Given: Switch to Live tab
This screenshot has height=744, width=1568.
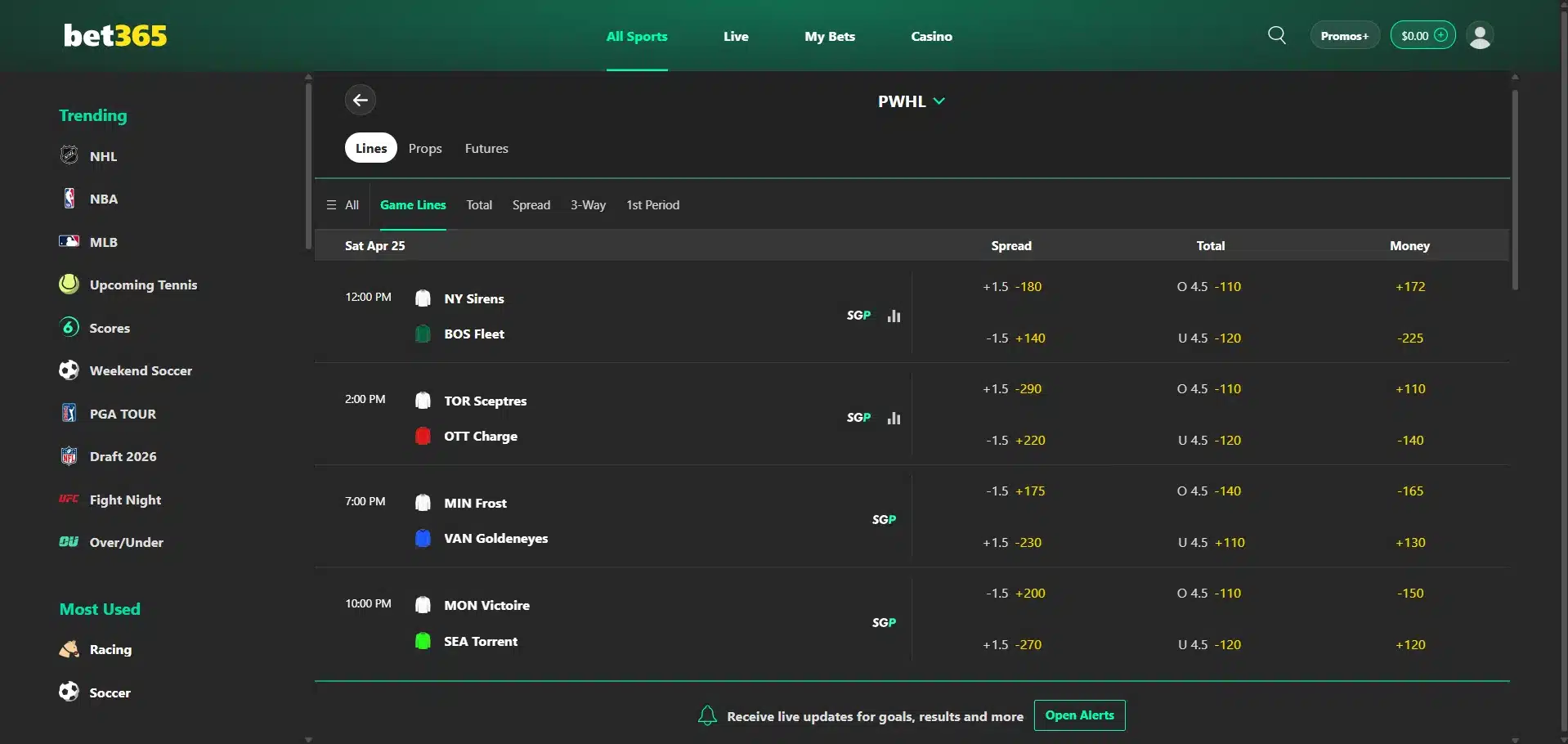Looking at the screenshot, I should 736,36.
